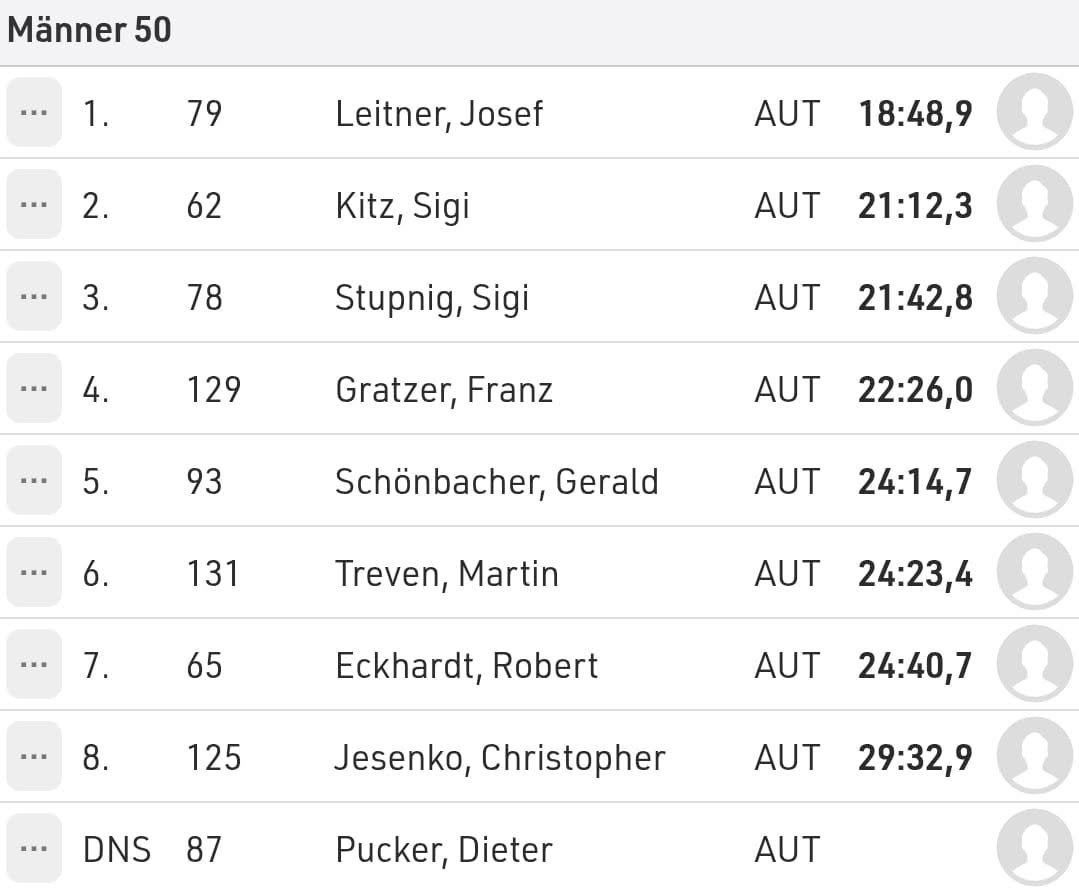
Task: Select the name Jesenko, Christopher
Action: [500, 758]
